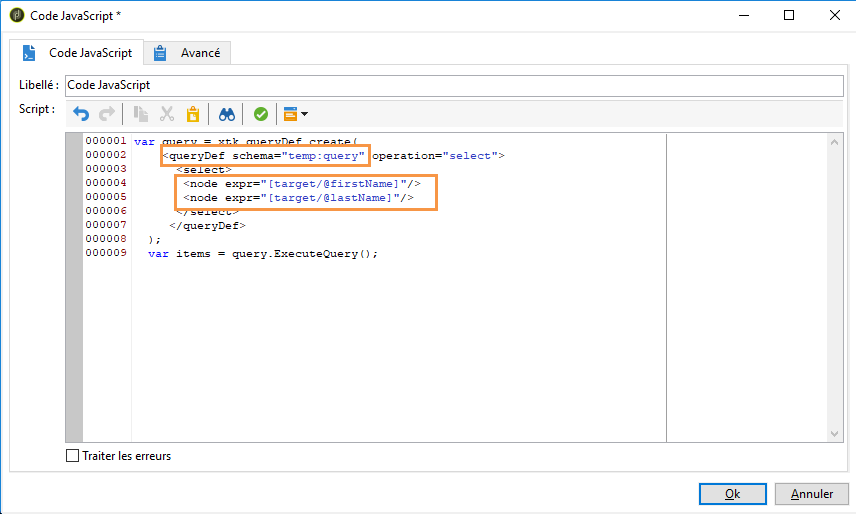Viewport: 856px width, 514px height.
Task: Click the '</queryDef>' closing tag text
Action: point(207,226)
